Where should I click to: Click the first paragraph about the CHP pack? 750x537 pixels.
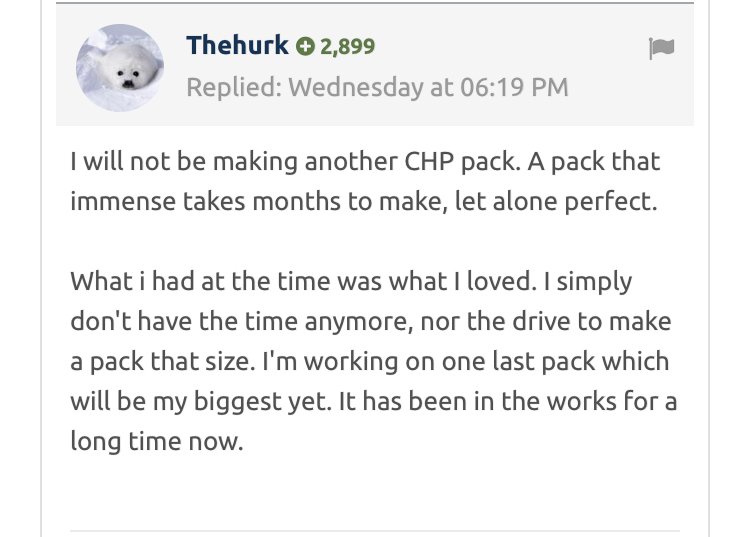click(365, 180)
